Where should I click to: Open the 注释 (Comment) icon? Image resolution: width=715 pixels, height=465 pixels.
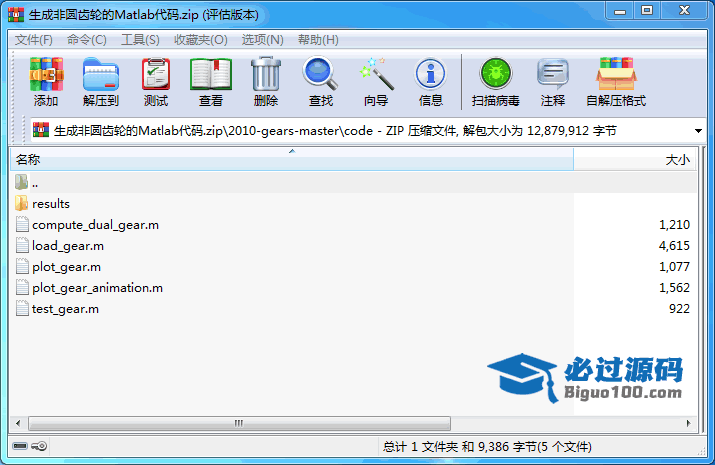553,82
